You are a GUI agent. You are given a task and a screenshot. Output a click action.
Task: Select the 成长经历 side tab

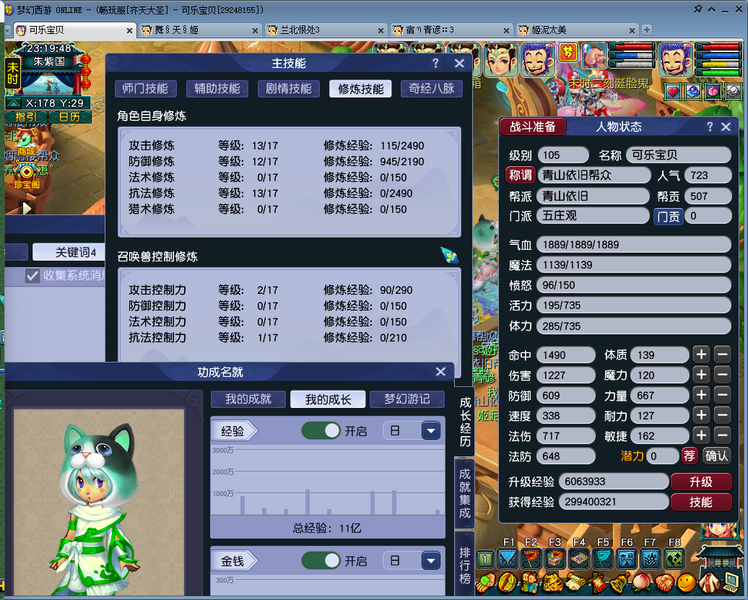click(x=465, y=422)
